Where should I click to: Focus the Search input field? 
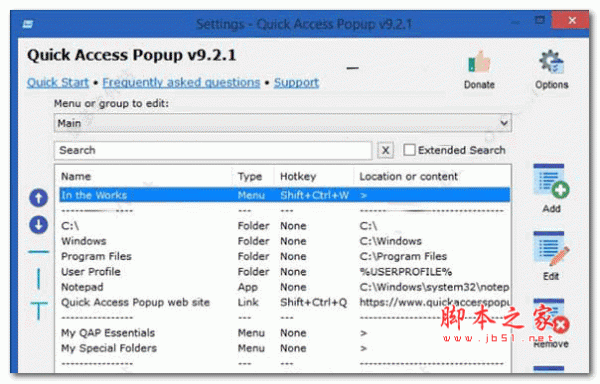[213, 150]
